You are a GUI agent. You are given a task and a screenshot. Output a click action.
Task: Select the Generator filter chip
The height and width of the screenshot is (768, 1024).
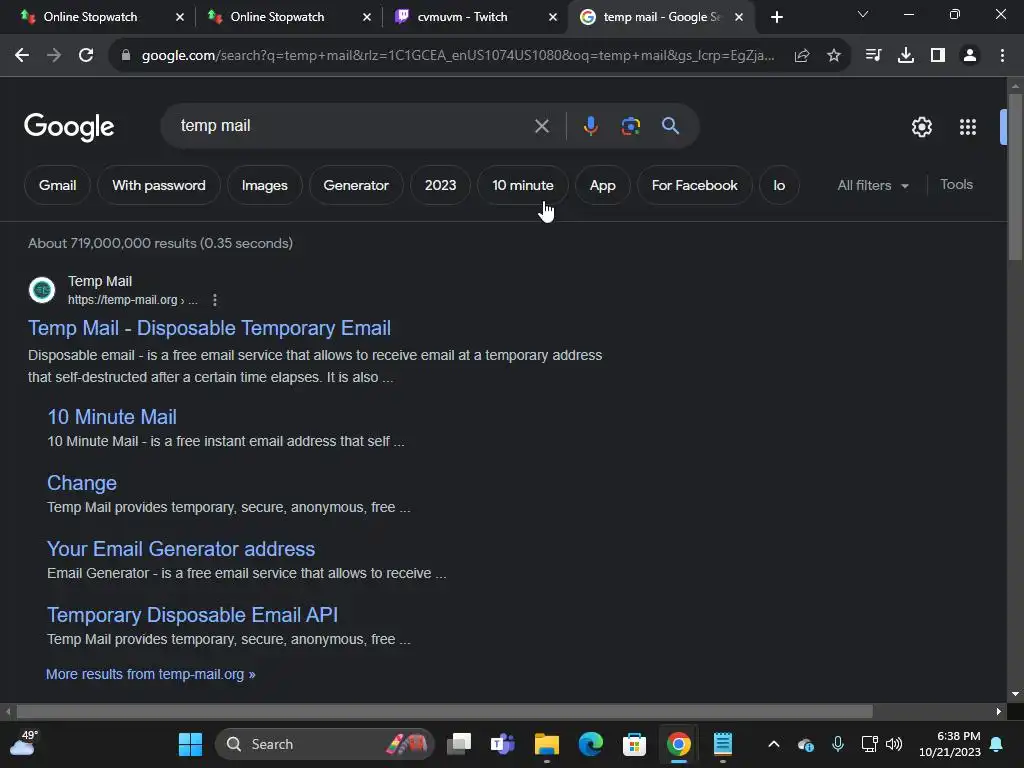click(356, 185)
